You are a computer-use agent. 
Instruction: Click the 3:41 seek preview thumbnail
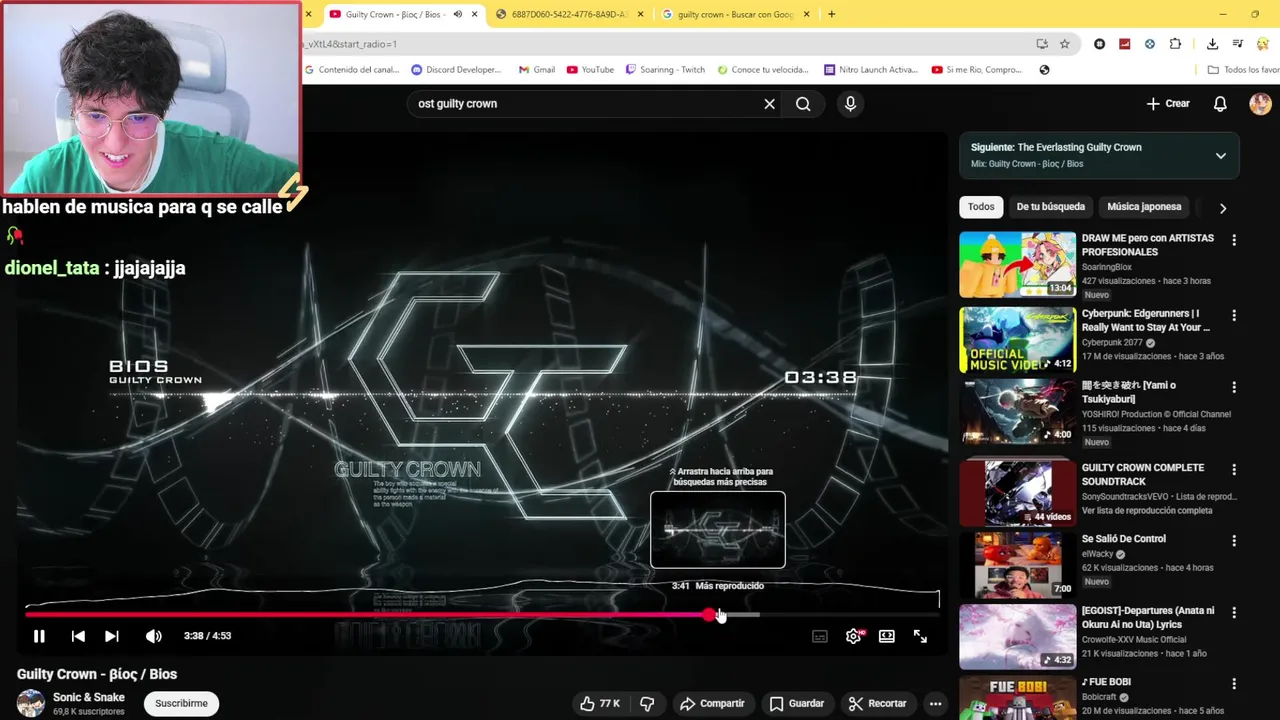(x=718, y=530)
